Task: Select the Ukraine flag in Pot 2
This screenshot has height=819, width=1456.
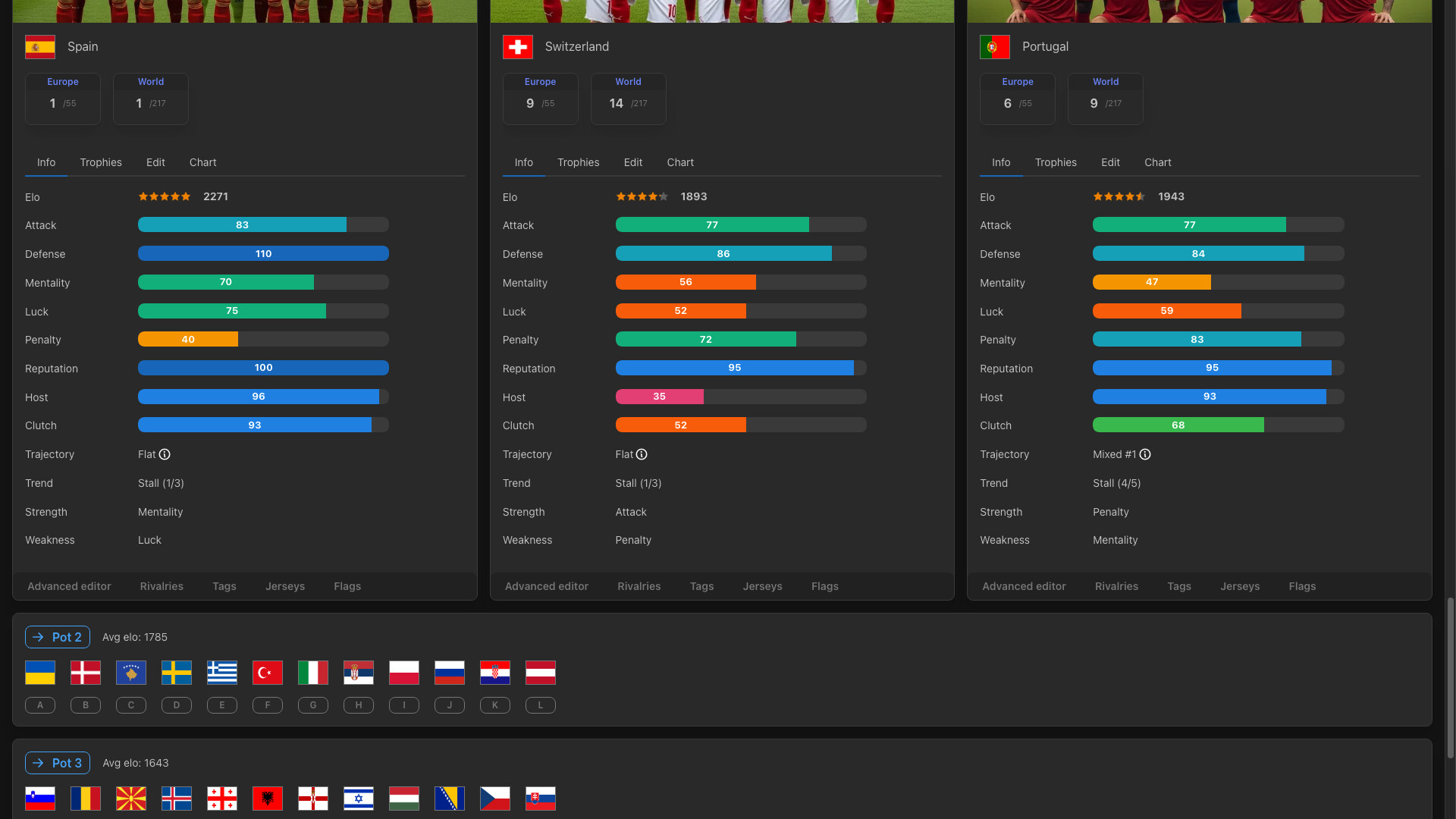Action: [40, 673]
